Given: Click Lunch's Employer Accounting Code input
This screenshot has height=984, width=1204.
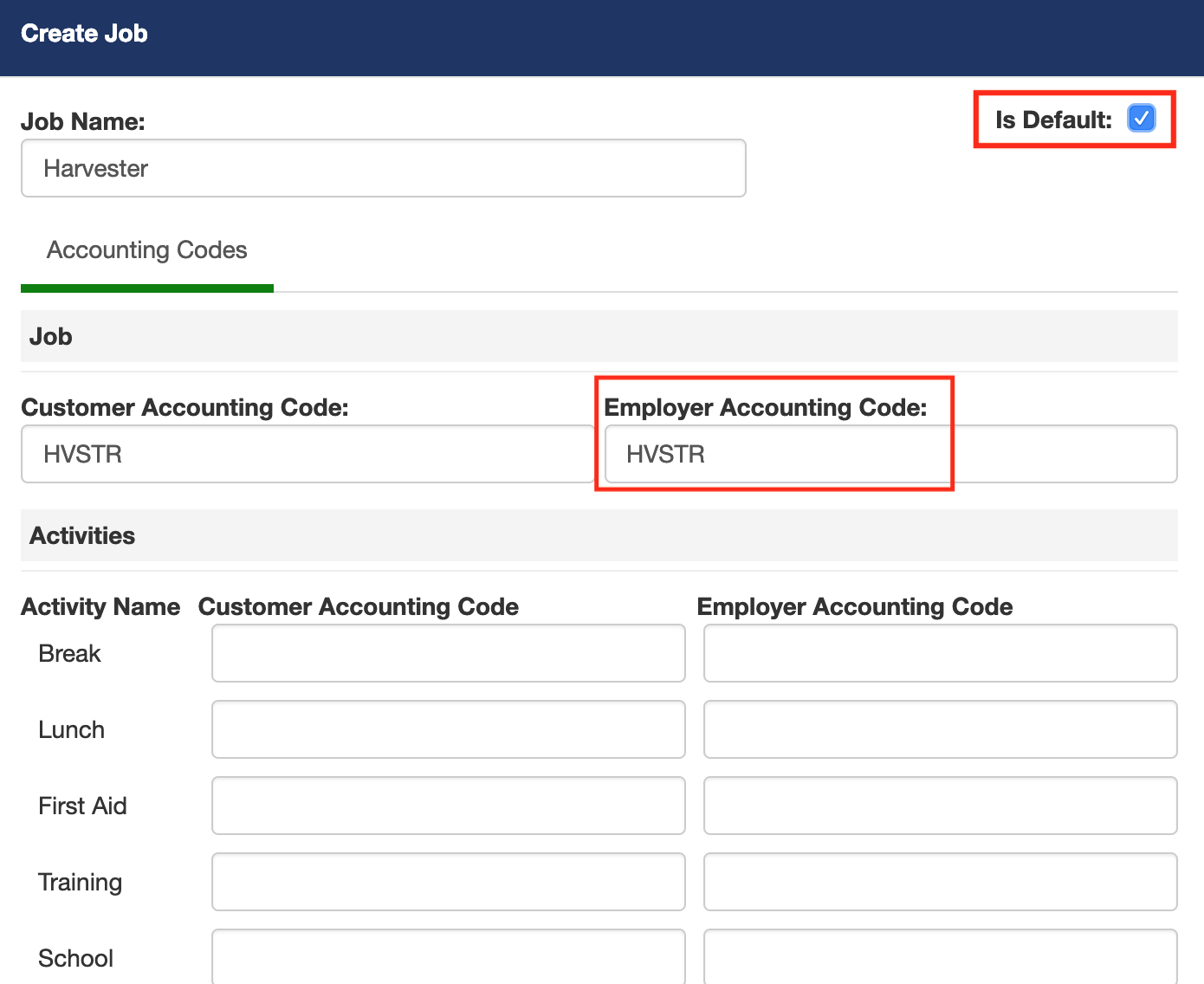Looking at the screenshot, I should pyautogui.click(x=940, y=729).
